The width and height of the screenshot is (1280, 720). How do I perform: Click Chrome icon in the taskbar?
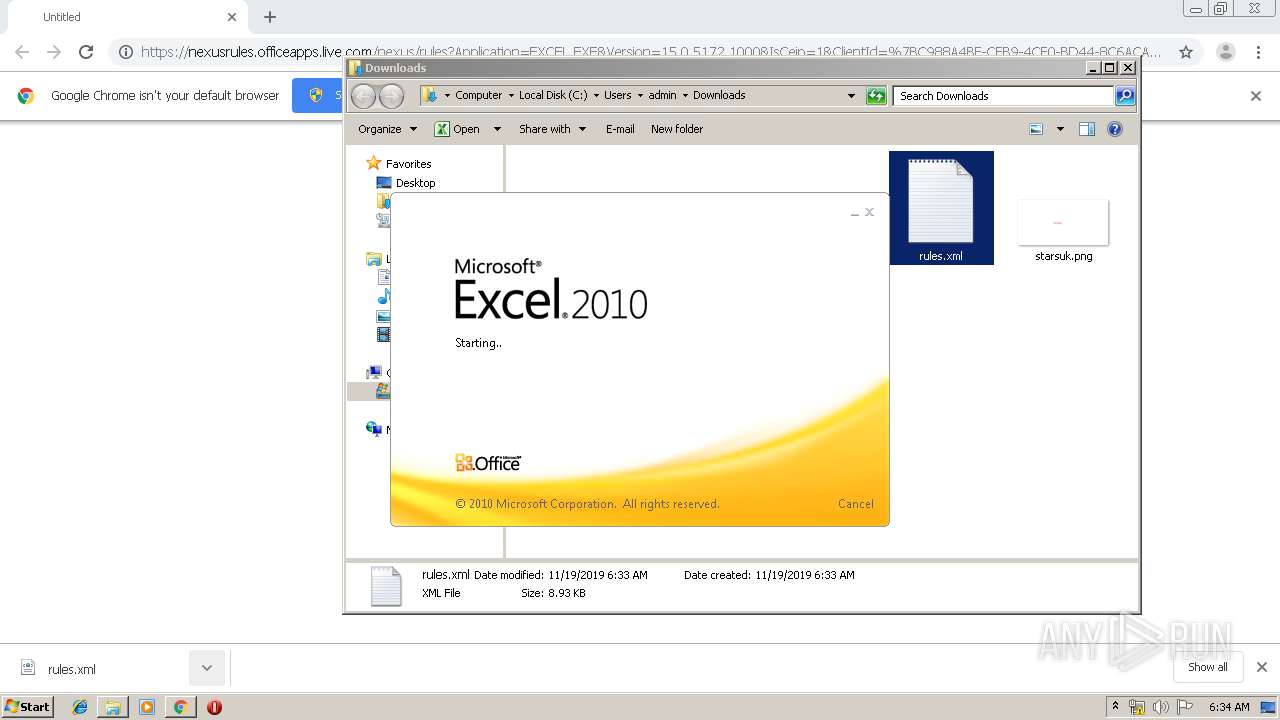(180, 707)
